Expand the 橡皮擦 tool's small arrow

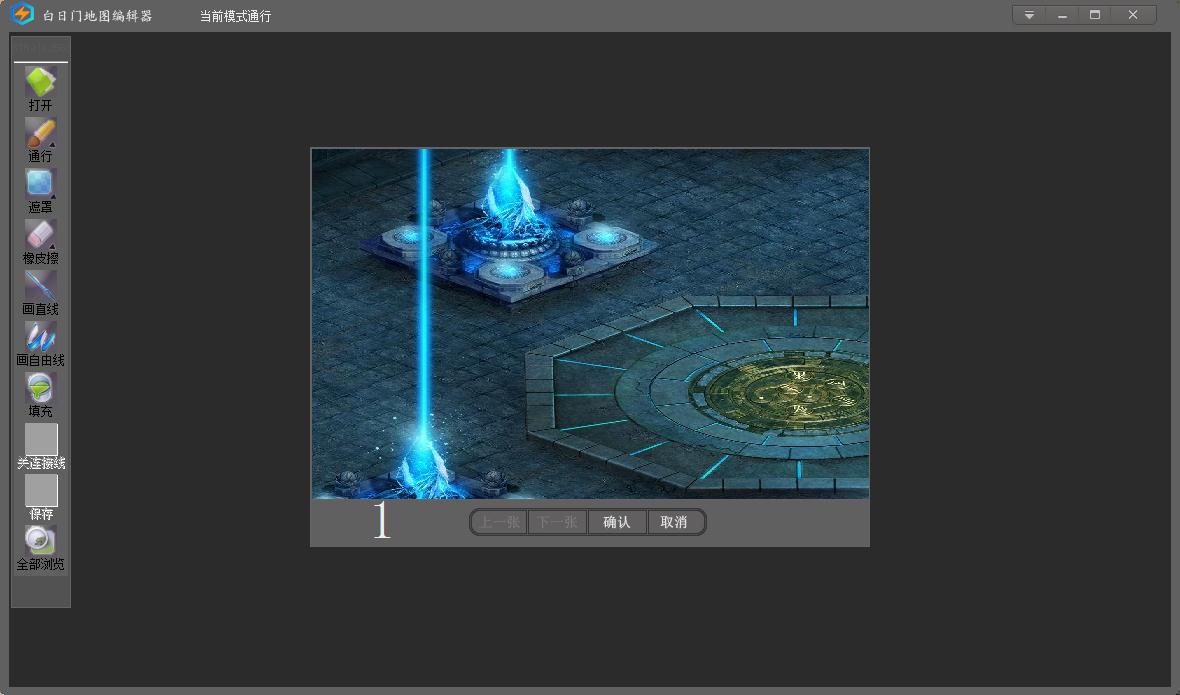click(x=53, y=246)
